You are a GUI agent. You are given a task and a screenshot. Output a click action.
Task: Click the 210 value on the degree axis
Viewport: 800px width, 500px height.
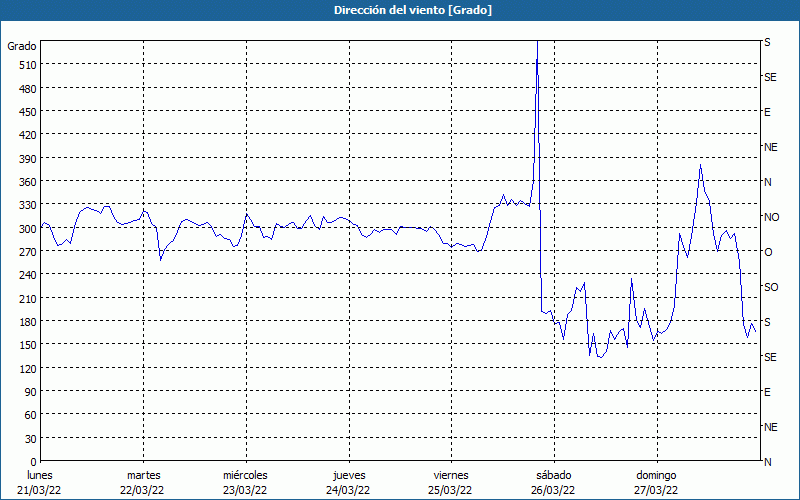27,298
